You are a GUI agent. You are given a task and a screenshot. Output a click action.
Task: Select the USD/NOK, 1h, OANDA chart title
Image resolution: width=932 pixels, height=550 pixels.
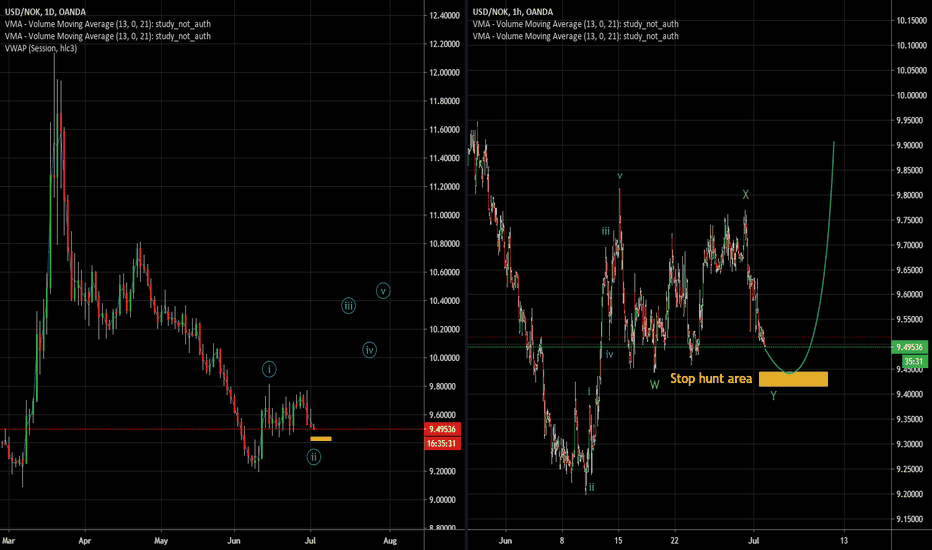tap(512, 12)
